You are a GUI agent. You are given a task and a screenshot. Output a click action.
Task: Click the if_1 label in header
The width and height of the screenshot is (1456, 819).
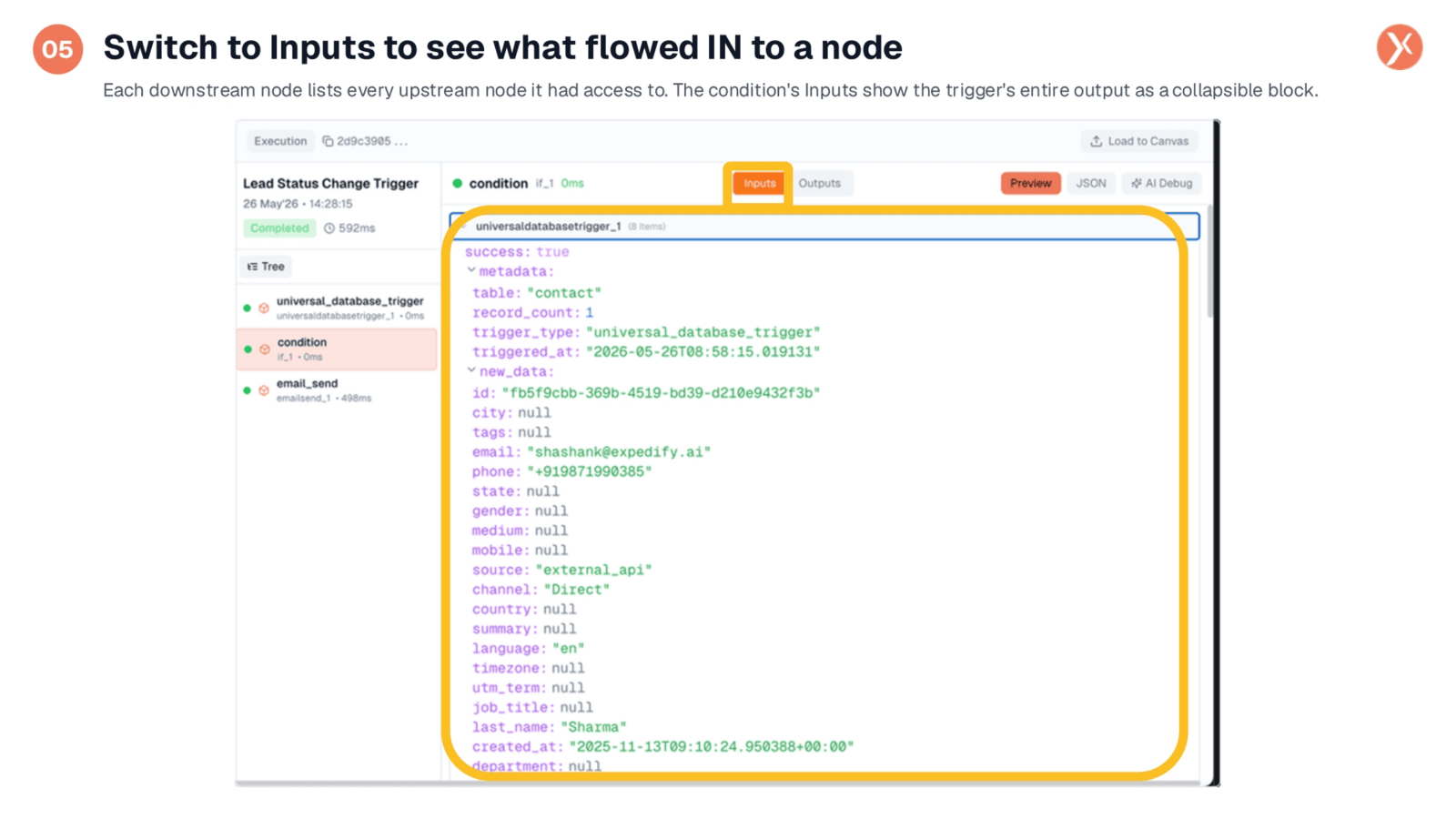point(544,183)
